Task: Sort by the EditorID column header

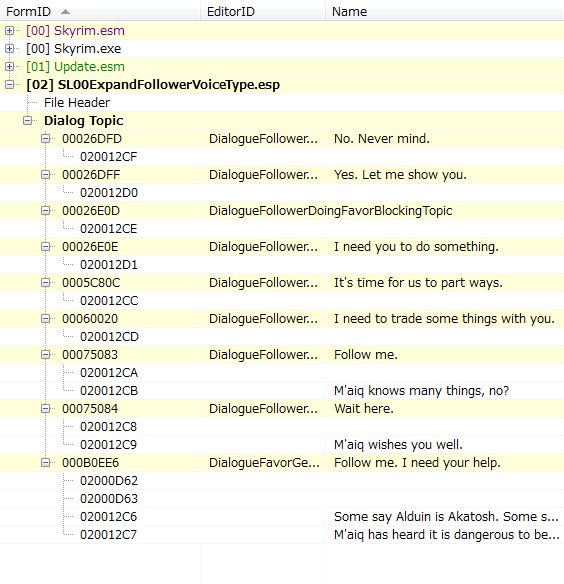Action: pos(263,12)
